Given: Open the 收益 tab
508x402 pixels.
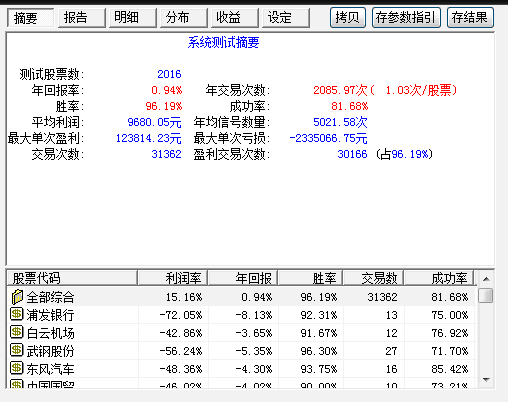Looking at the screenshot, I should tap(235, 18).
